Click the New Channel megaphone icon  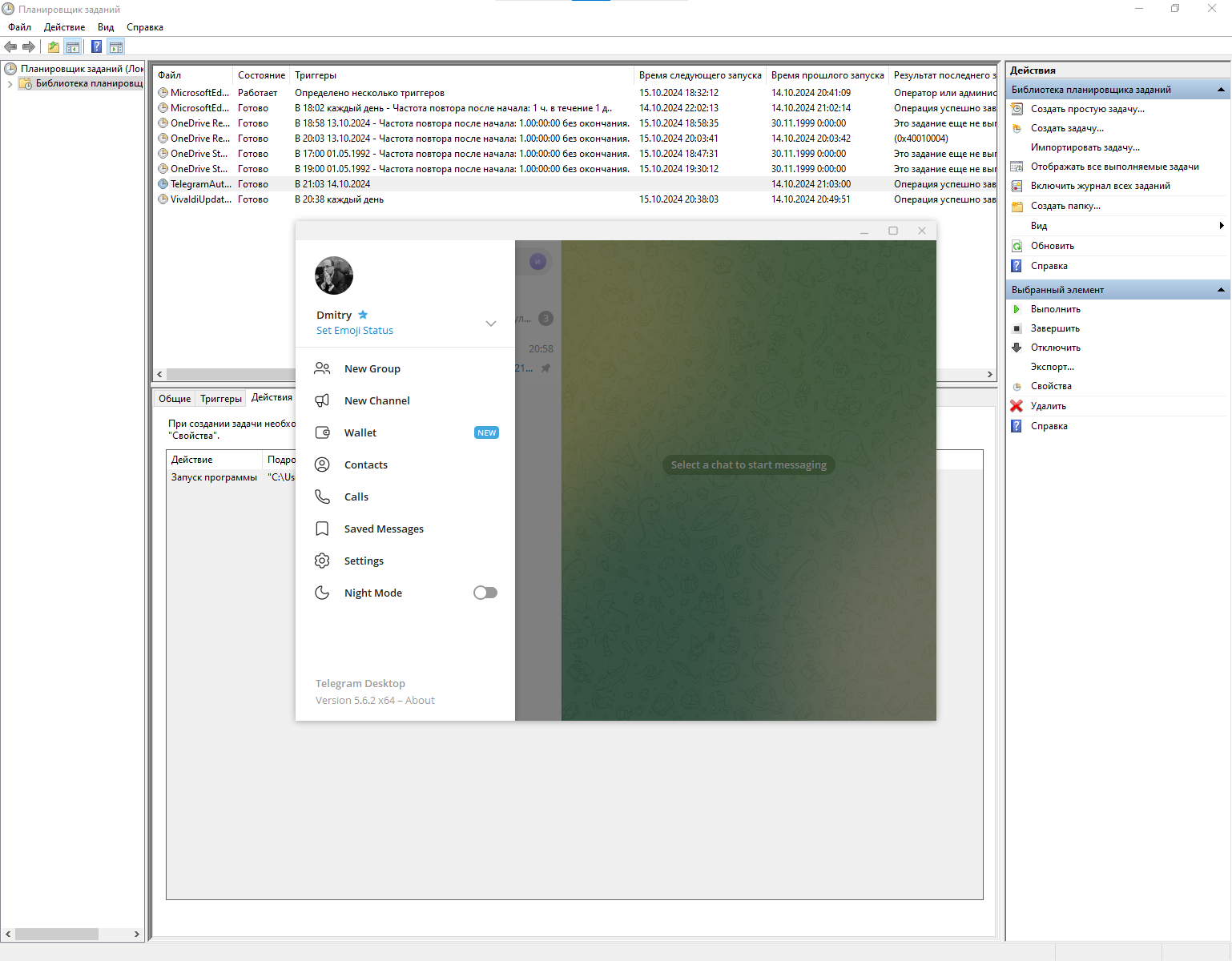point(322,400)
